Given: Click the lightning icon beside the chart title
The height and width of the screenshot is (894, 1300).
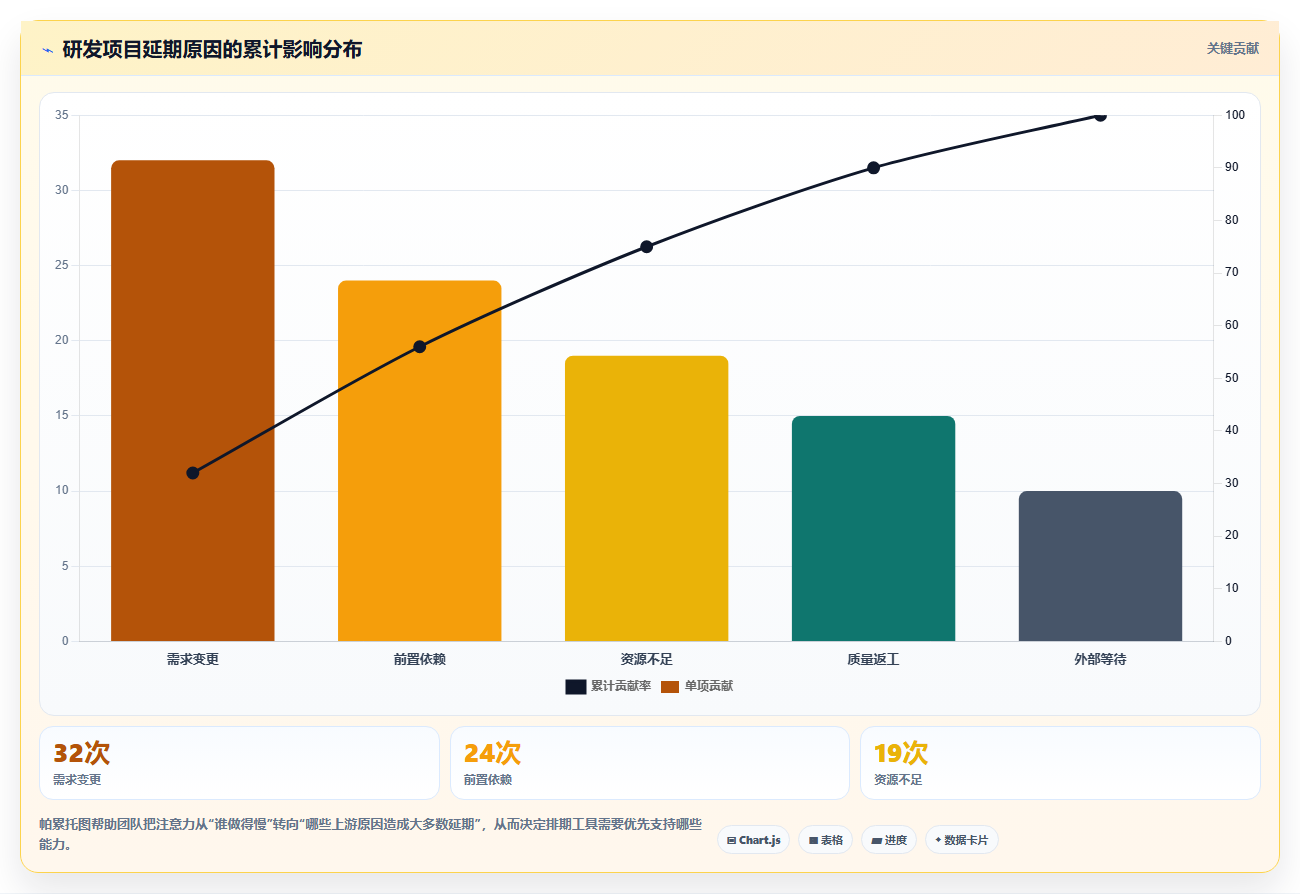Looking at the screenshot, I should 47,49.
